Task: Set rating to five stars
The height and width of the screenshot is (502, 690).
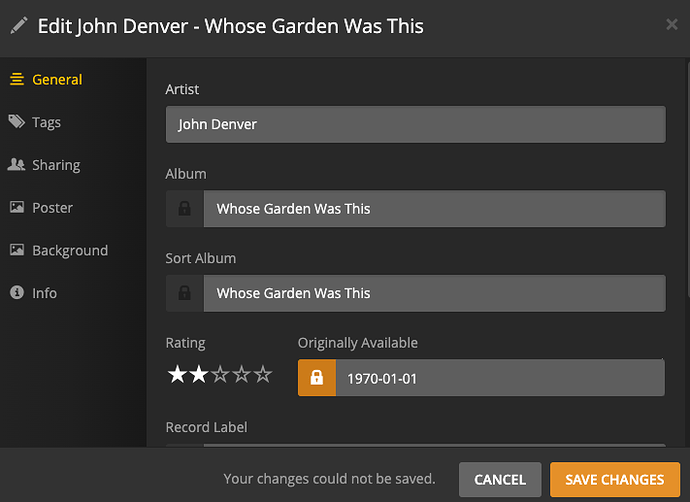Action: tap(263, 375)
